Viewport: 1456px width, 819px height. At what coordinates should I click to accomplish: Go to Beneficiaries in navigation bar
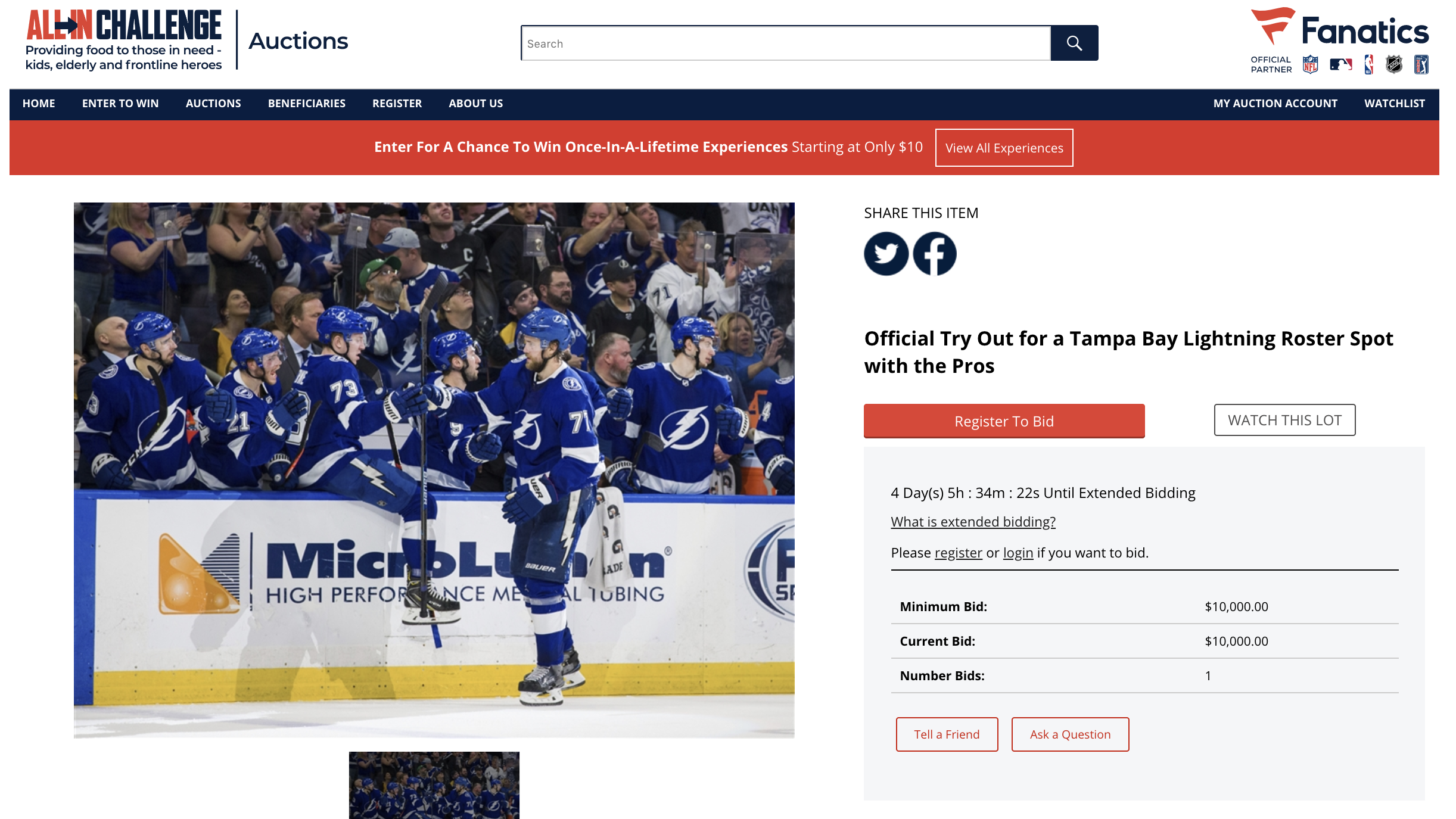click(x=306, y=104)
